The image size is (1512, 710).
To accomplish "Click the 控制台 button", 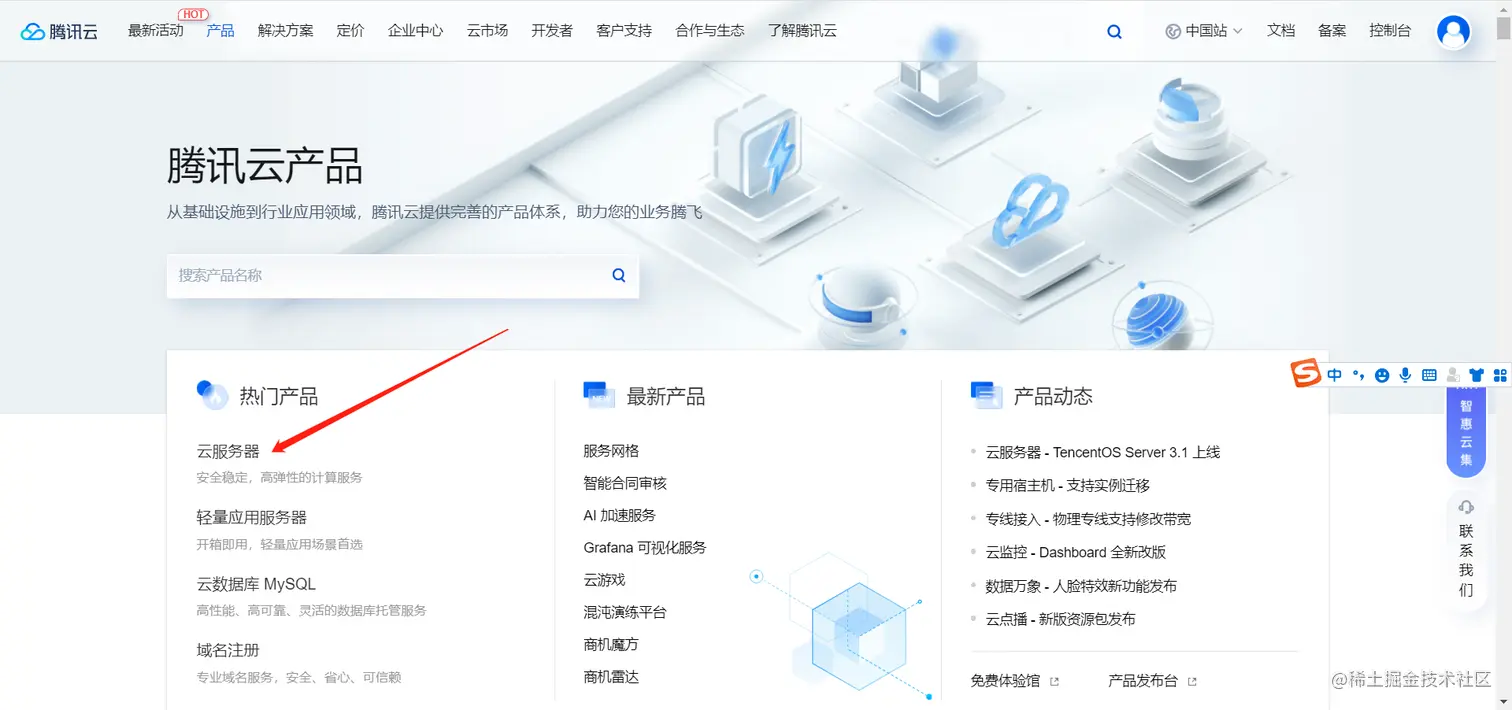I will tap(1390, 31).
